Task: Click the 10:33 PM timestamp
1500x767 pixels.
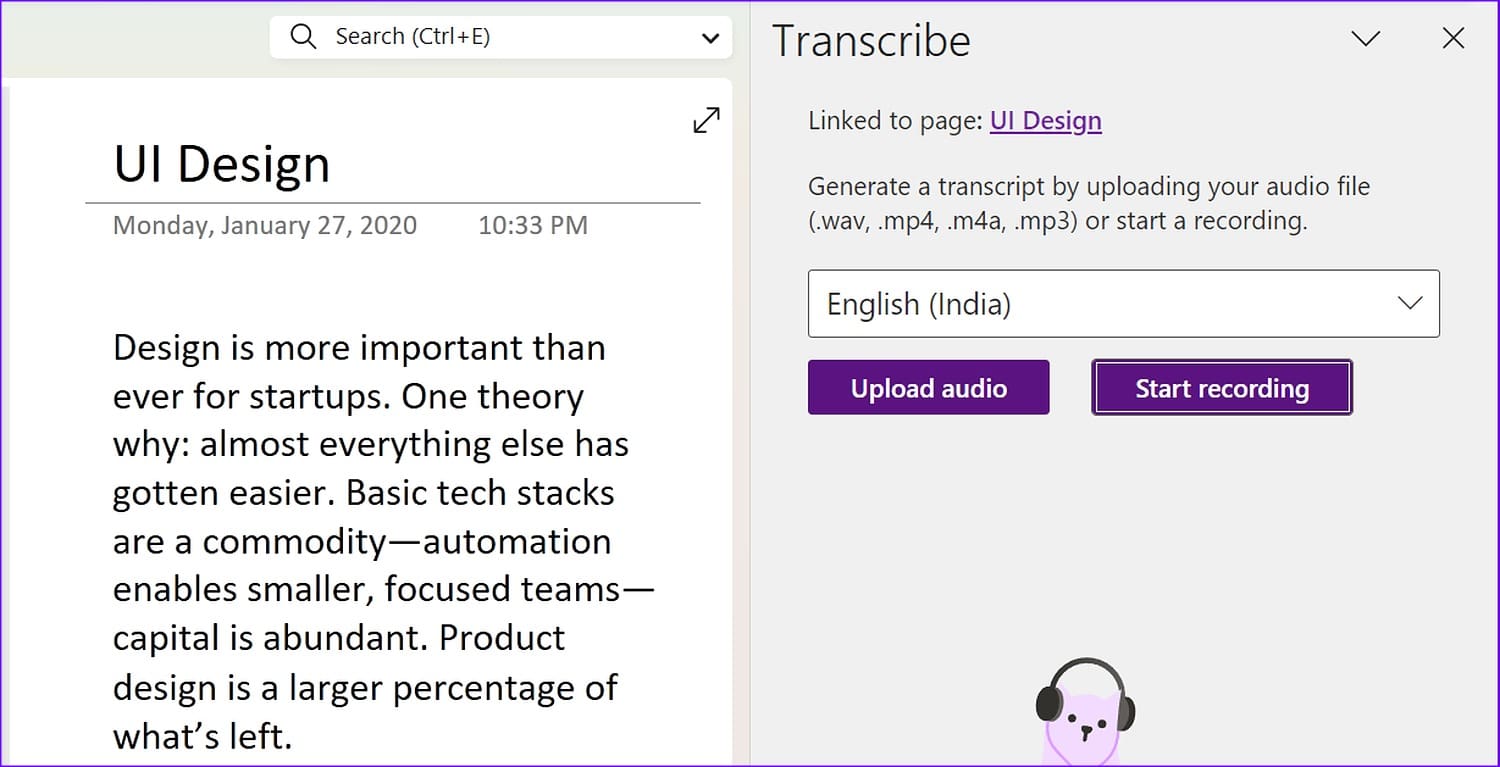Action: pyautogui.click(x=533, y=225)
